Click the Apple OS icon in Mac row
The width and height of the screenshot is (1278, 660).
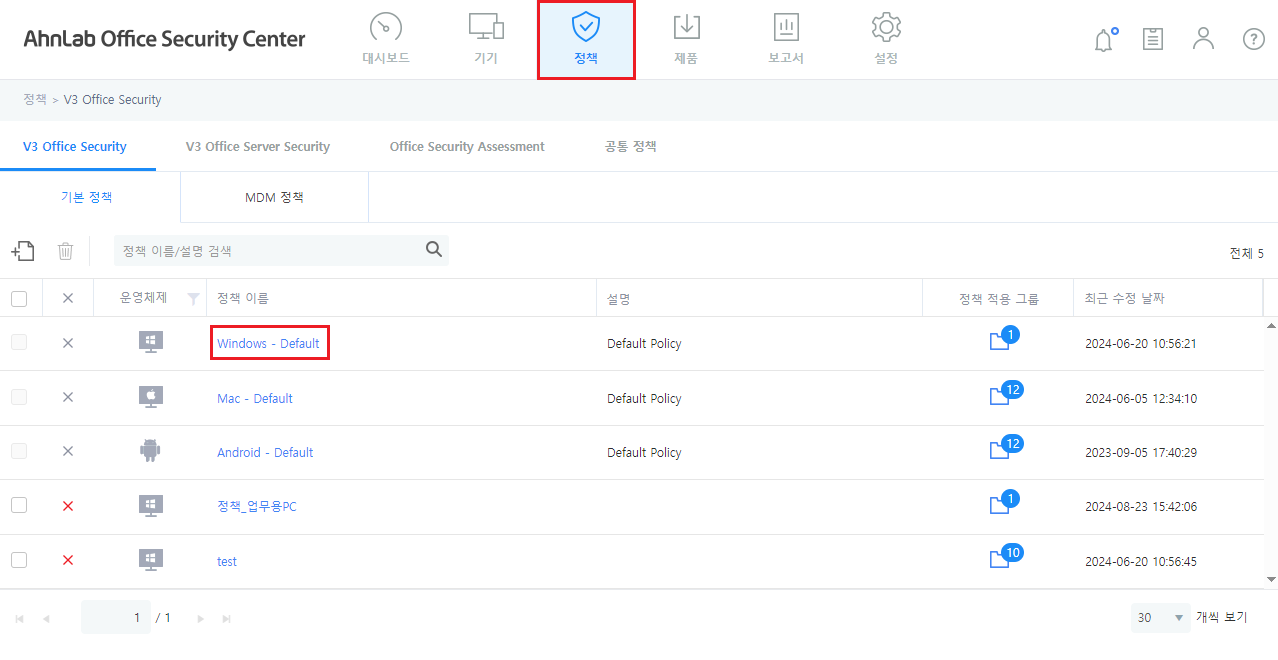(x=151, y=397)
